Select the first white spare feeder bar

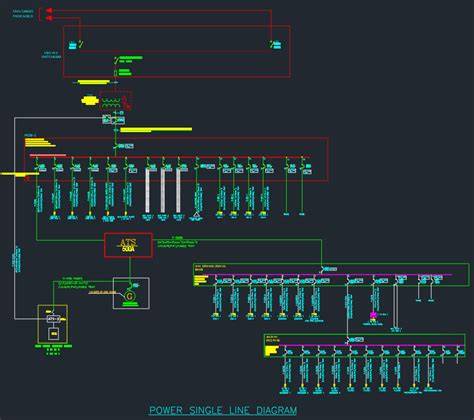click(147, 191)
